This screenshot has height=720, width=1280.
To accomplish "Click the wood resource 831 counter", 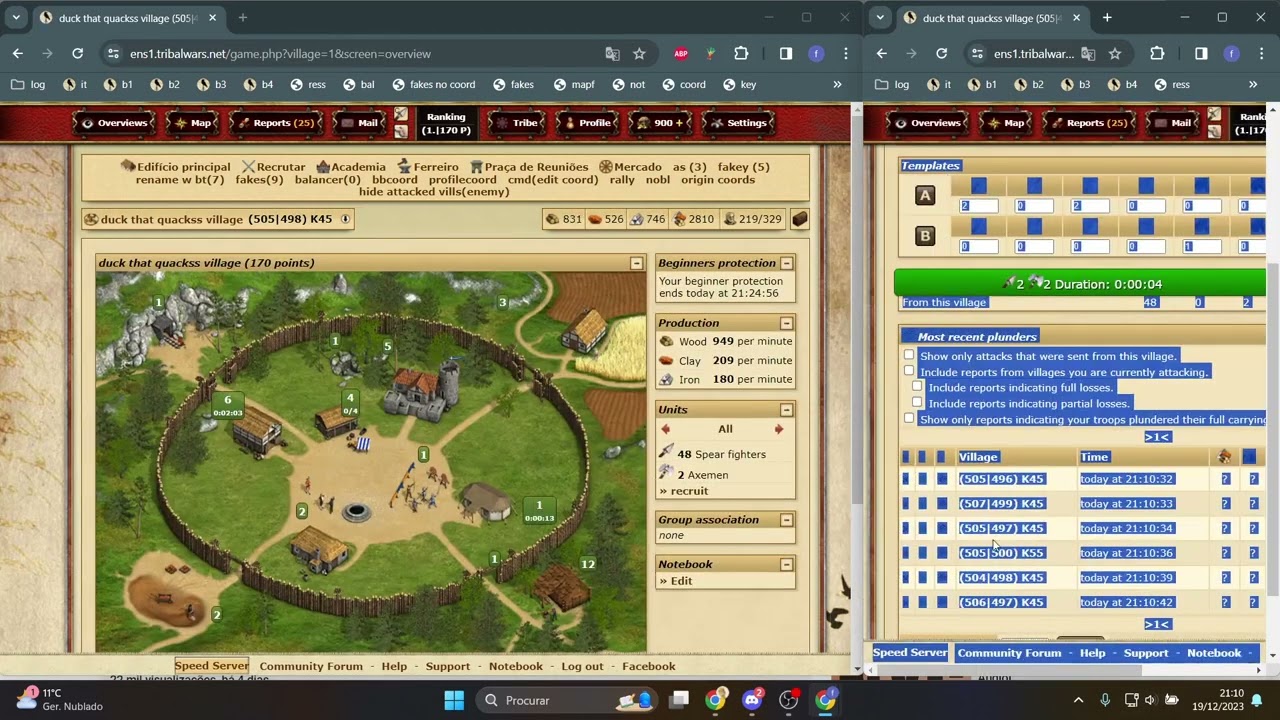I will [565, 219].
